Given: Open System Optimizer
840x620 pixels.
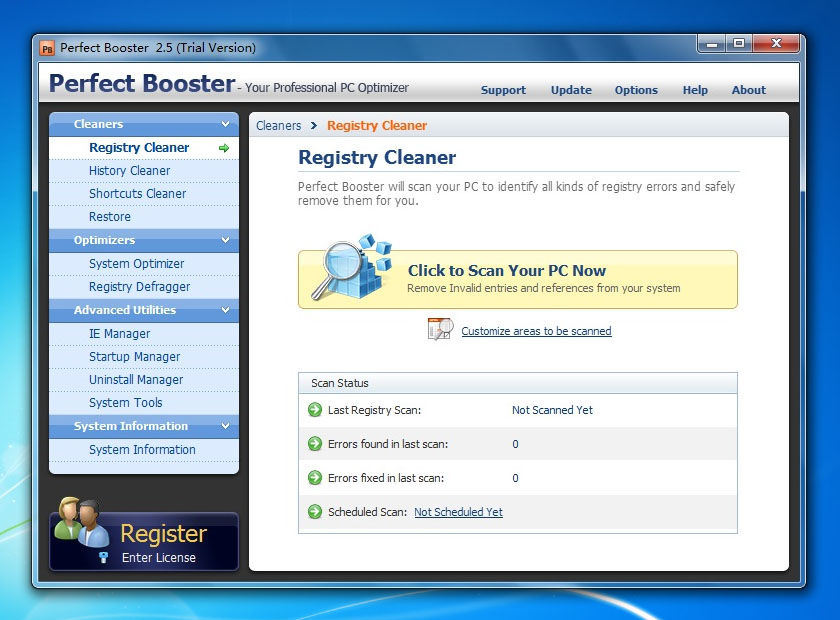Looking at the screenshot, I should click(x=144, y=264).
